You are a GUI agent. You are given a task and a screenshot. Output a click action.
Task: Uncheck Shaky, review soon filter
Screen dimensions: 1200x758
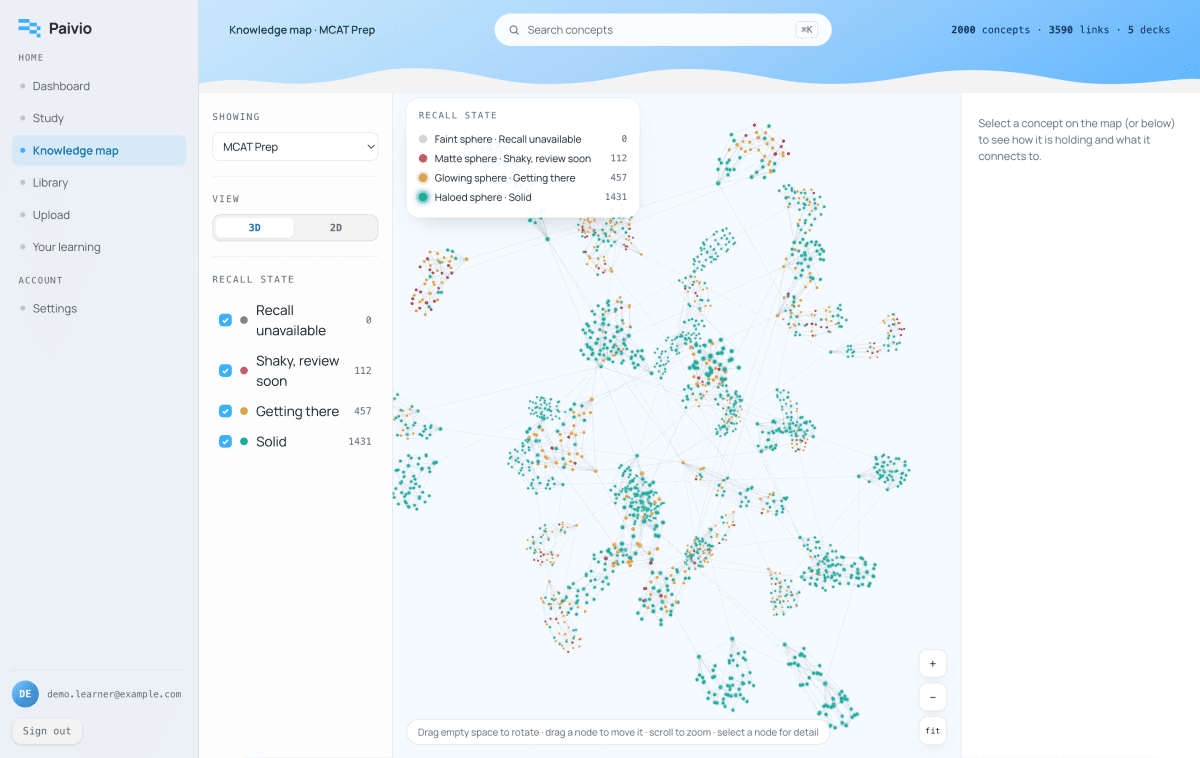click(x=225, y=370)
